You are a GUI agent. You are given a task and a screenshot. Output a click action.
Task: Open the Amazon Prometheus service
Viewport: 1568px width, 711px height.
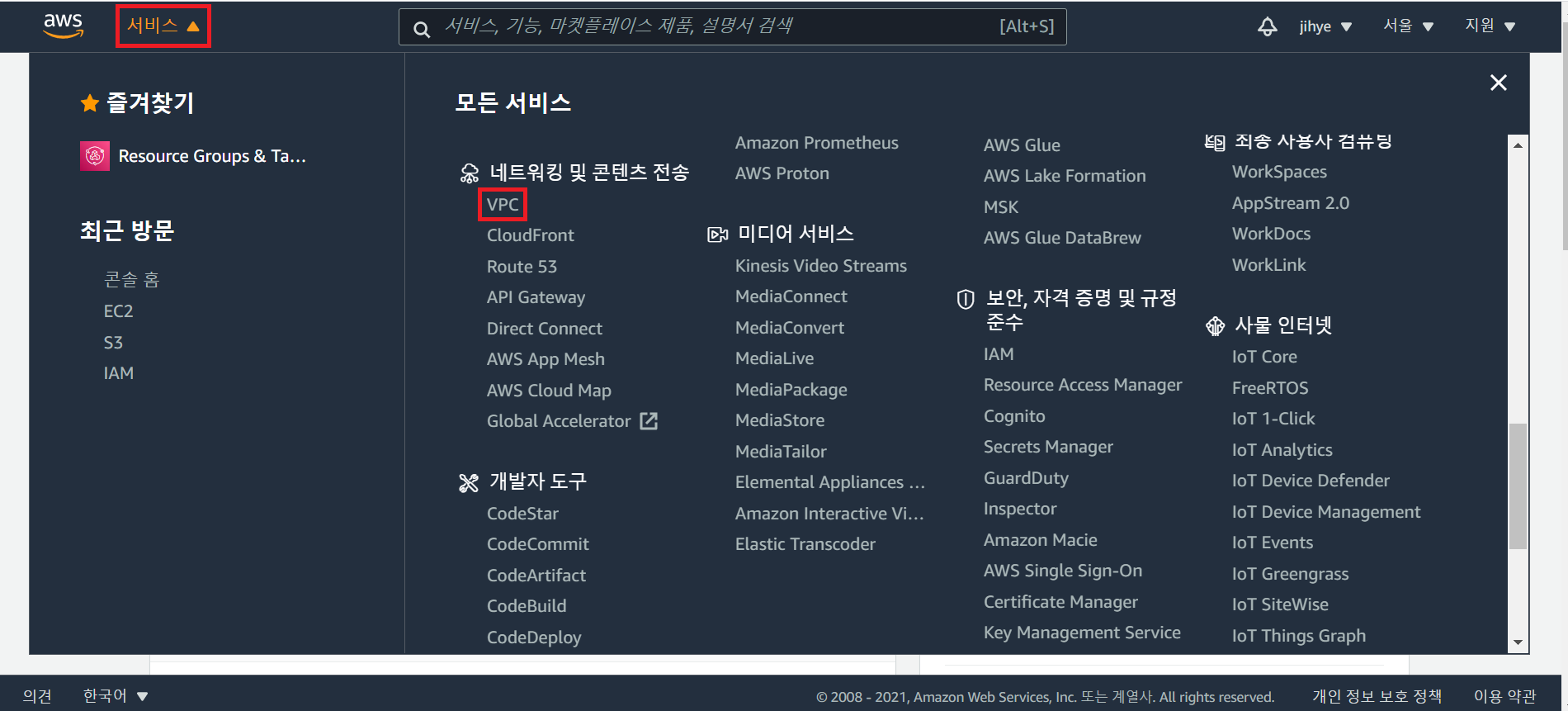[817, 143]
